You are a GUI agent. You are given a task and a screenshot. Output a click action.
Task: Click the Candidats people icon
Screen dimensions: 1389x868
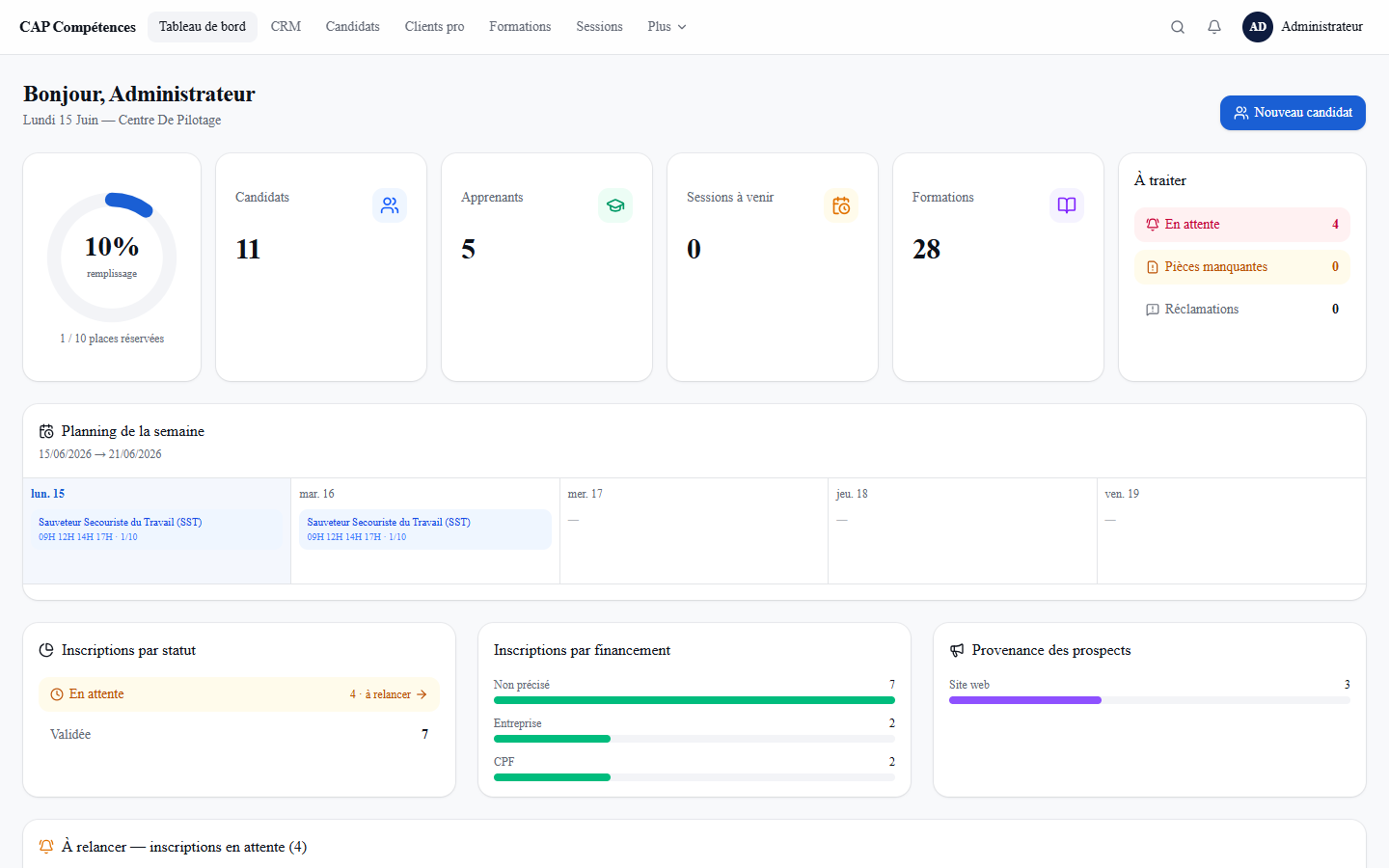click(x=390, y=205)
